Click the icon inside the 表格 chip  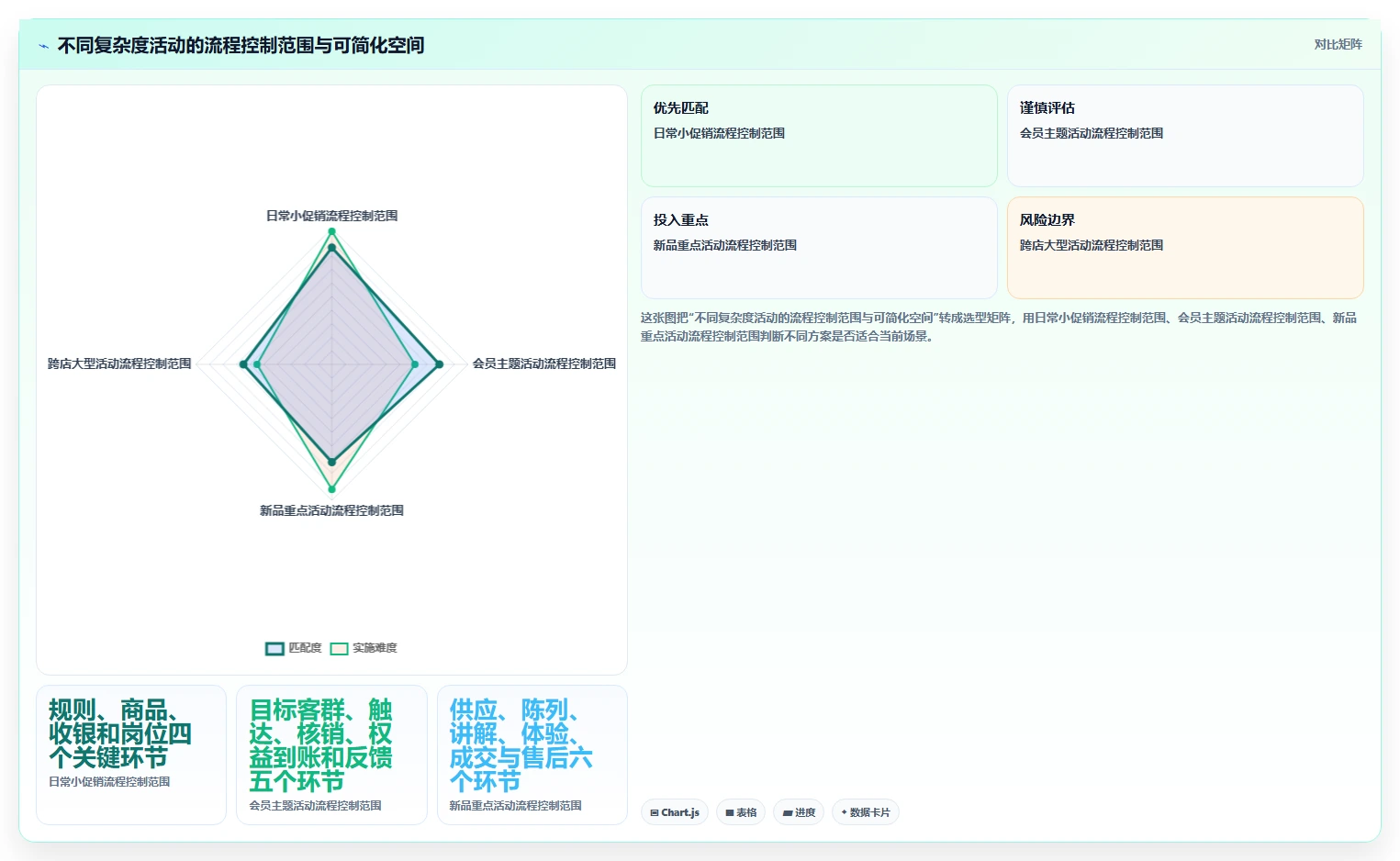[x=730, y=813]
